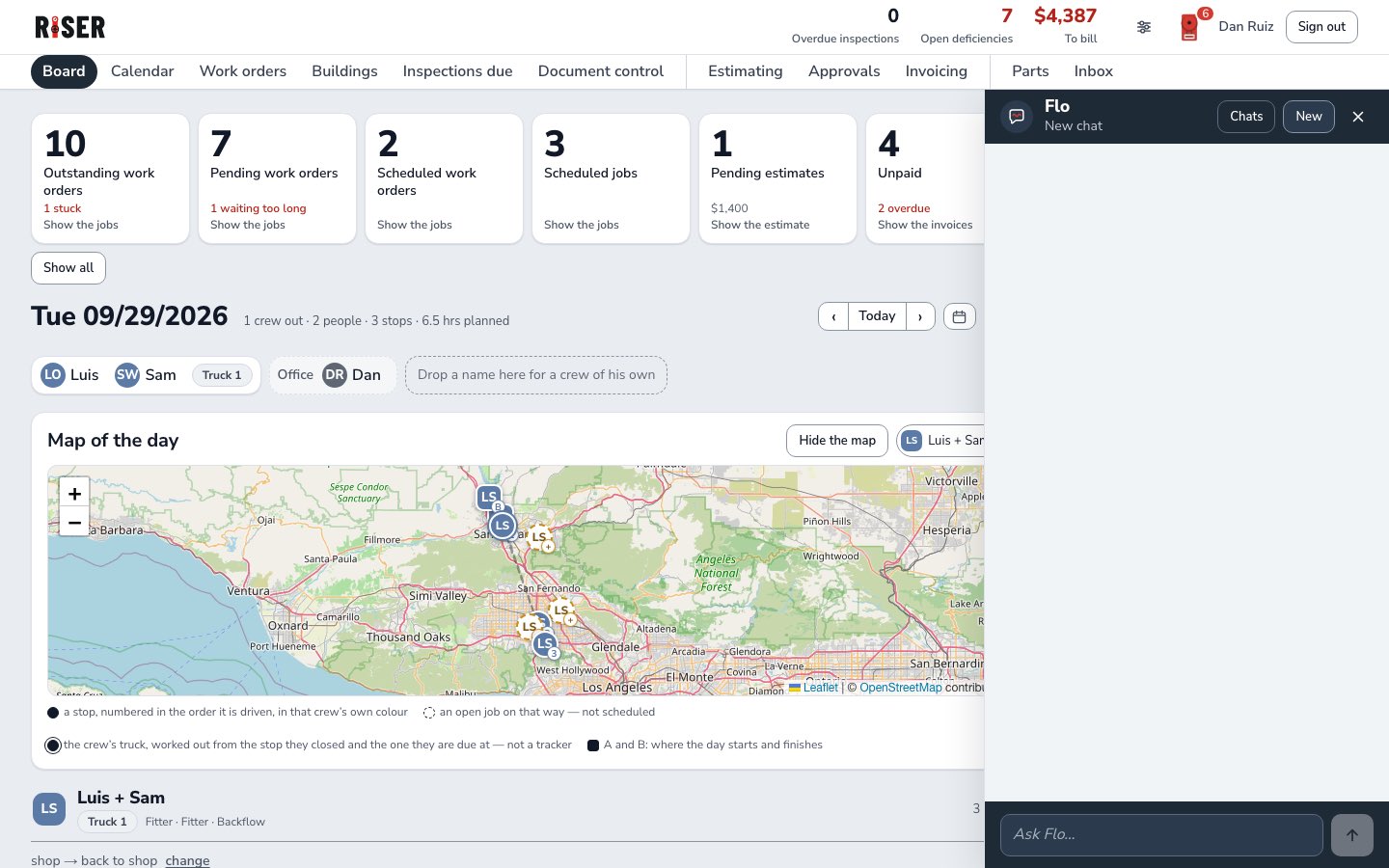Open the Buildings tab

(x=344, y=71)
